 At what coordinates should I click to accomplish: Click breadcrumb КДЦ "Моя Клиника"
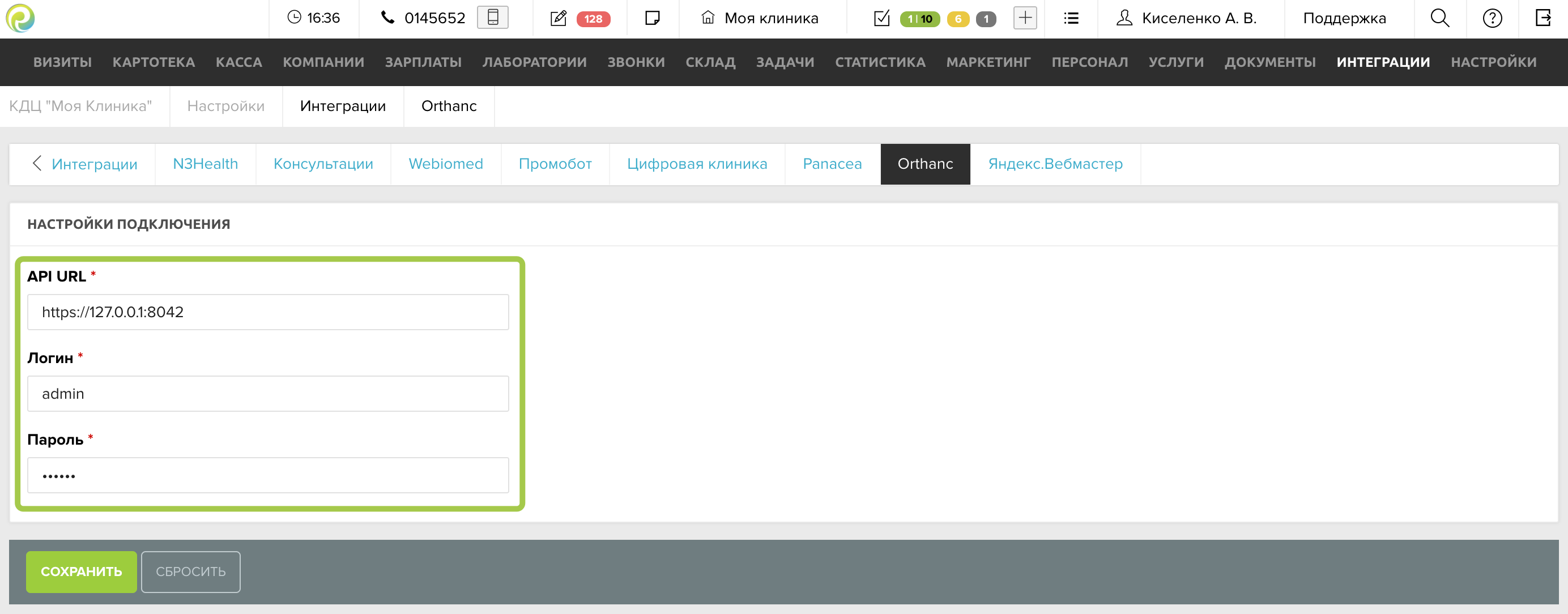coord(80,106)
